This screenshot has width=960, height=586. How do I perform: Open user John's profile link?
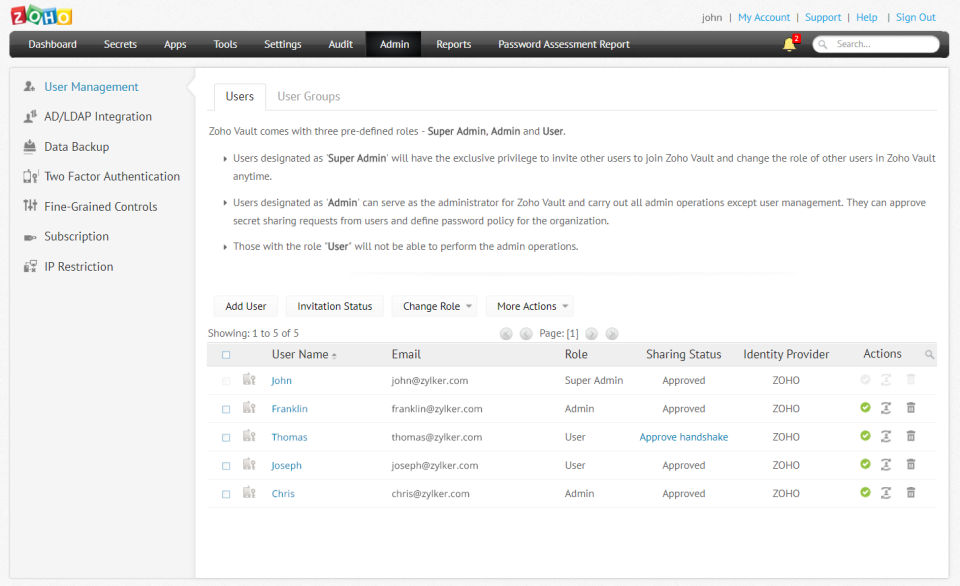tap(282, 380)
